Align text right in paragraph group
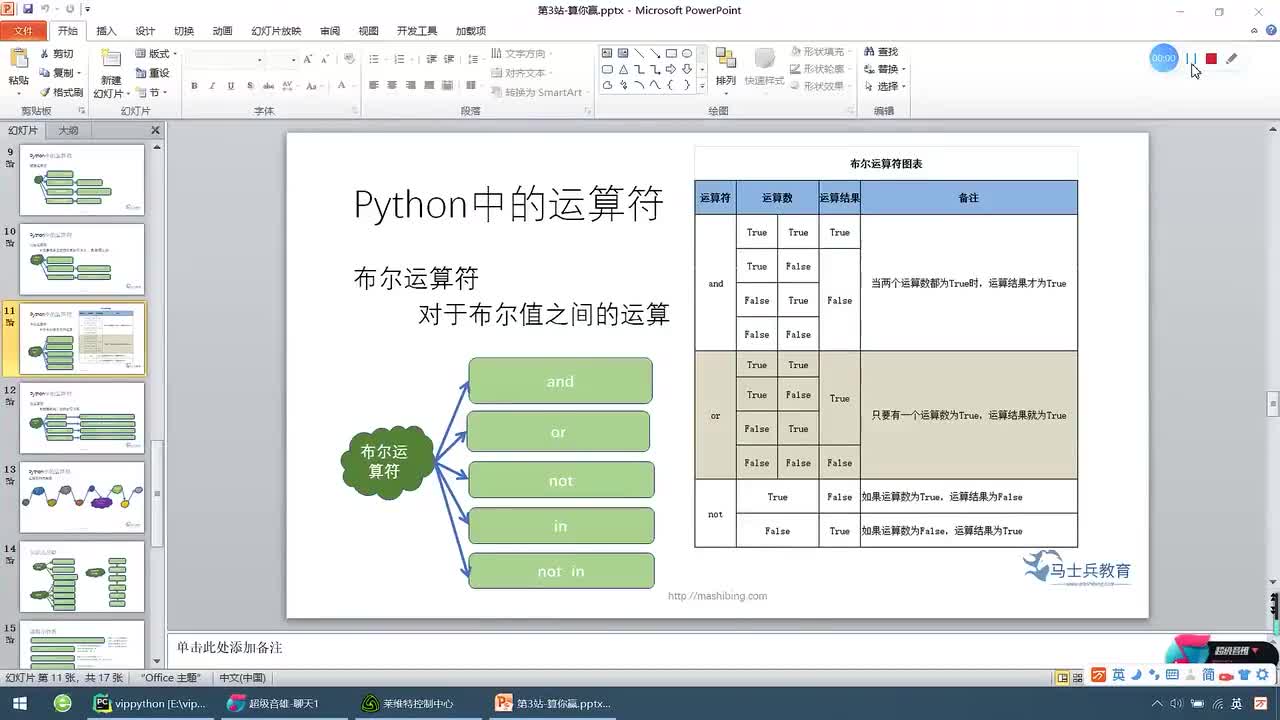The image size is (1280, 720). click(x=409, y=86)
